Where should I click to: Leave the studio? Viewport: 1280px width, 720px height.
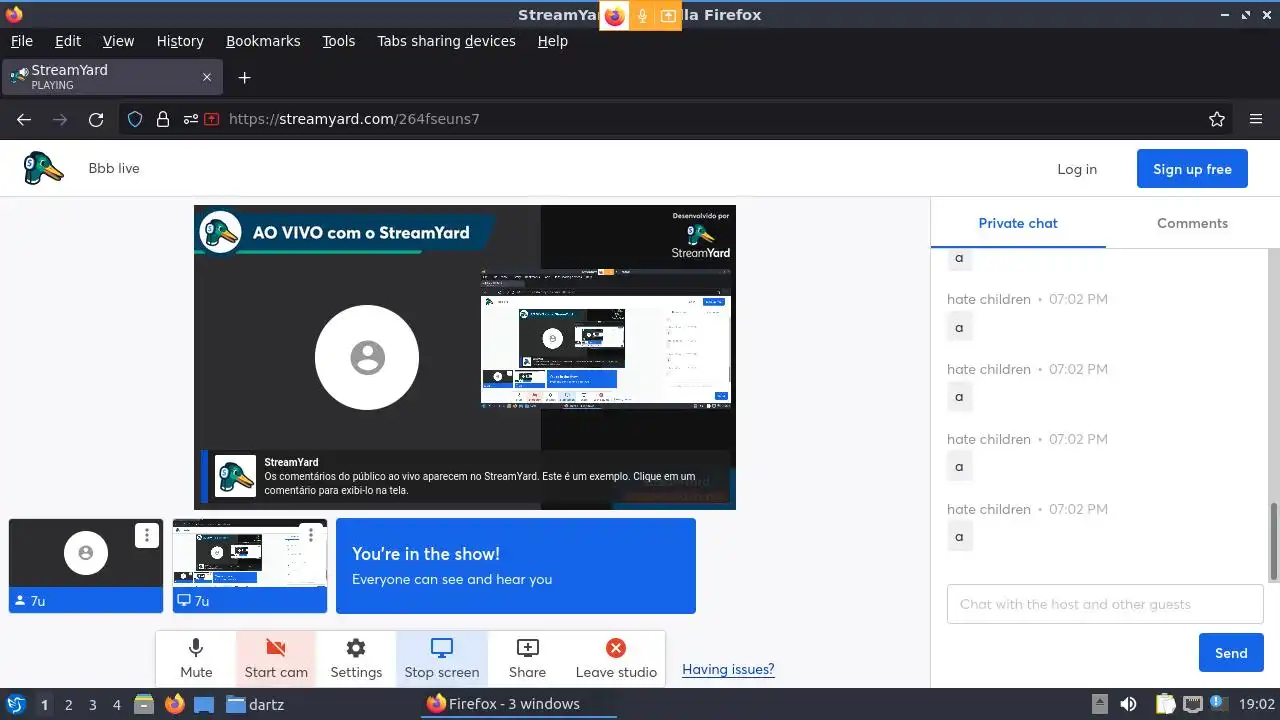coord(616,659)
